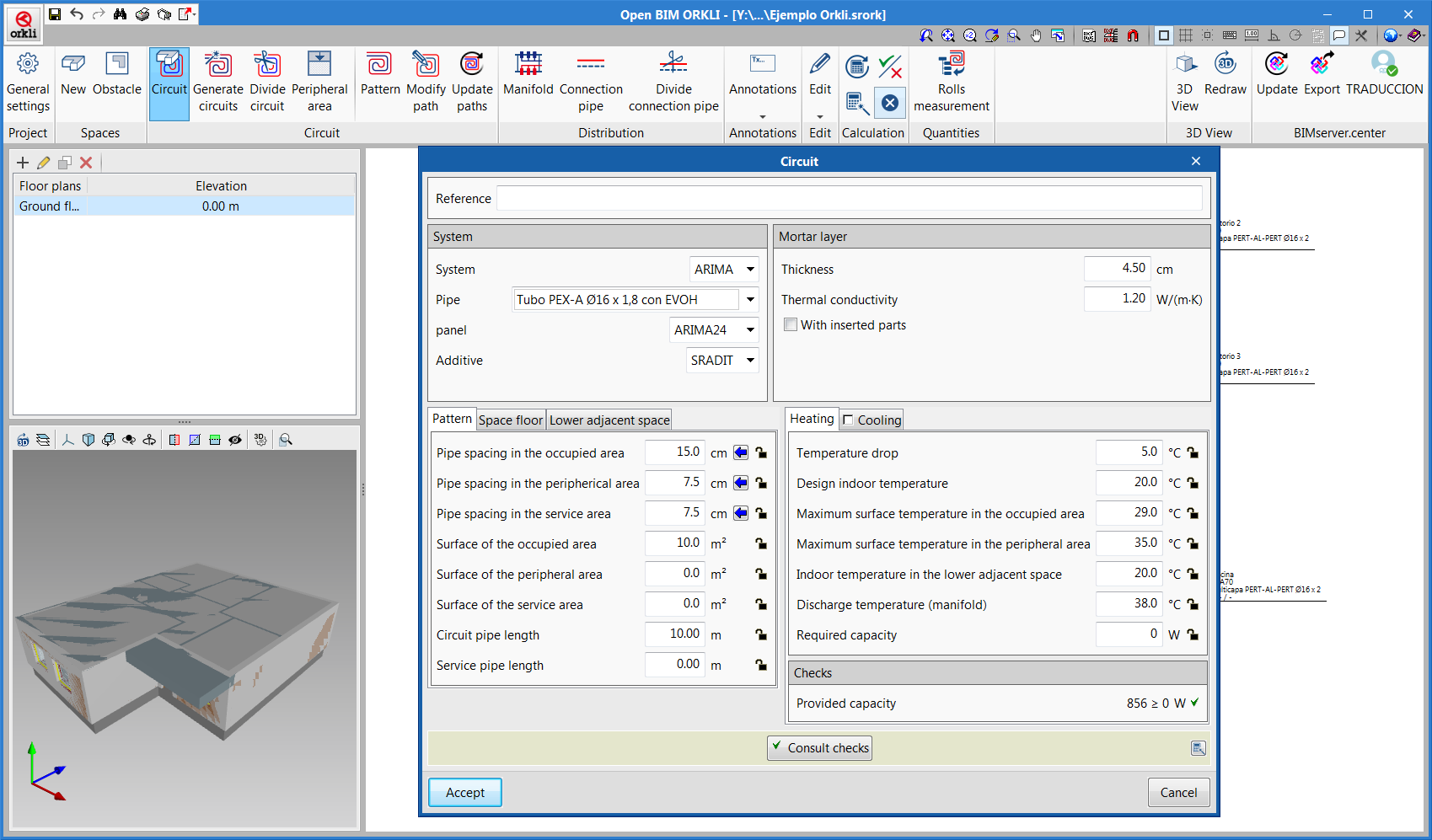The image size is (1432, 840).
Task: Click the Accept button in the Circuit dialog
Action: (464, 792)
